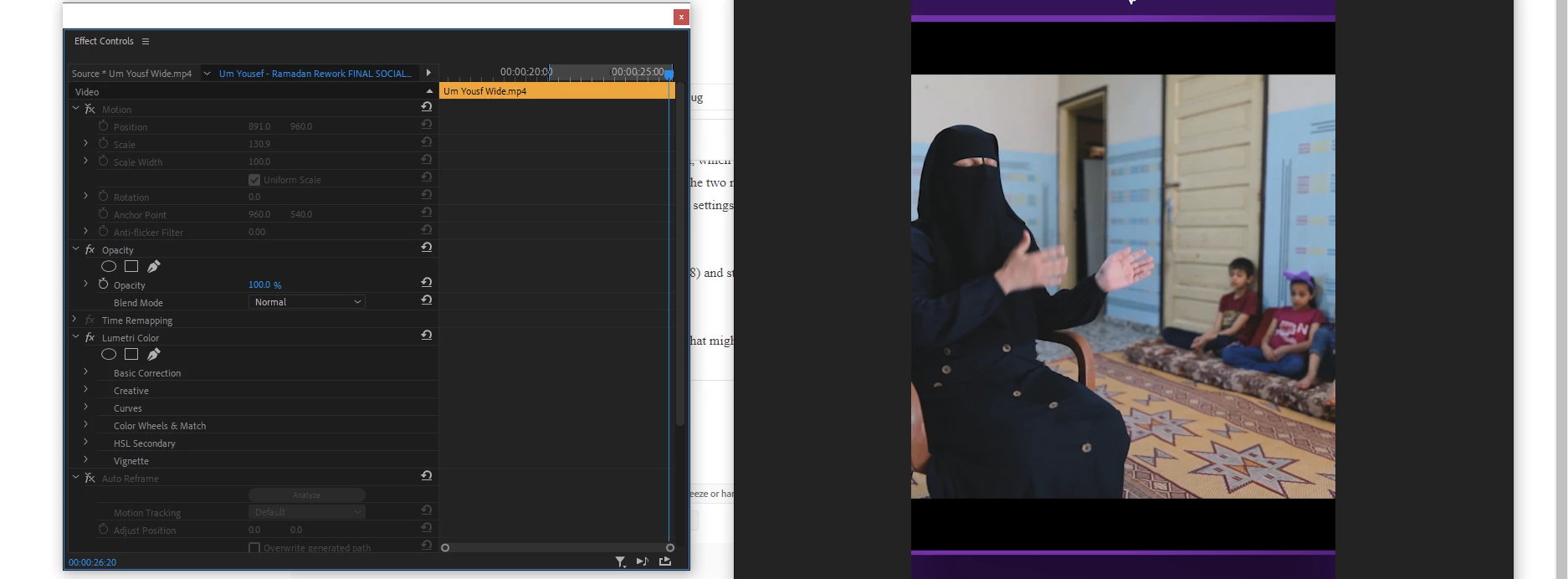Click the collapse arrow beside Video heading

(x=429, y=91)
